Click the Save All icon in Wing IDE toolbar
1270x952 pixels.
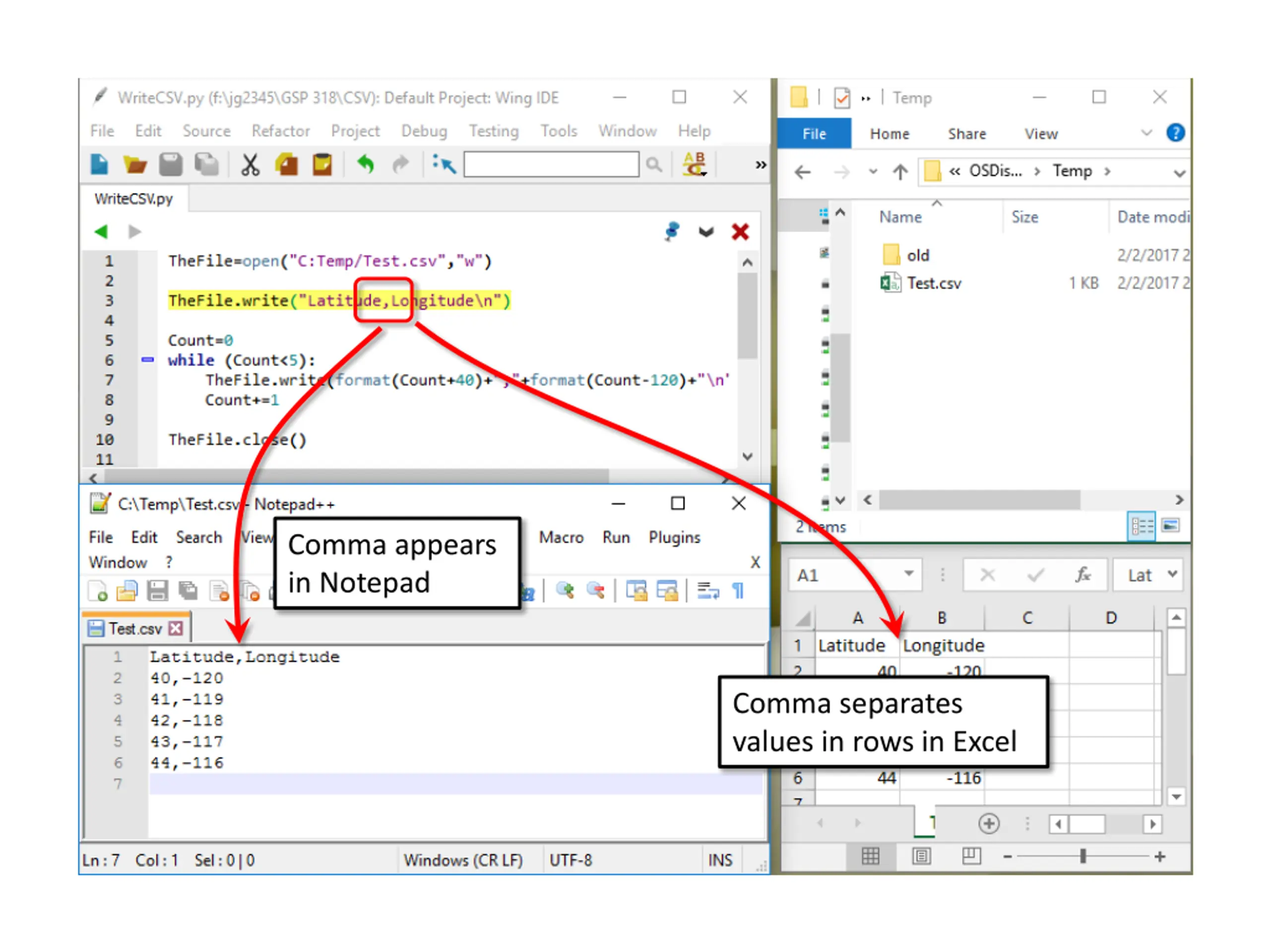(207, 165)
